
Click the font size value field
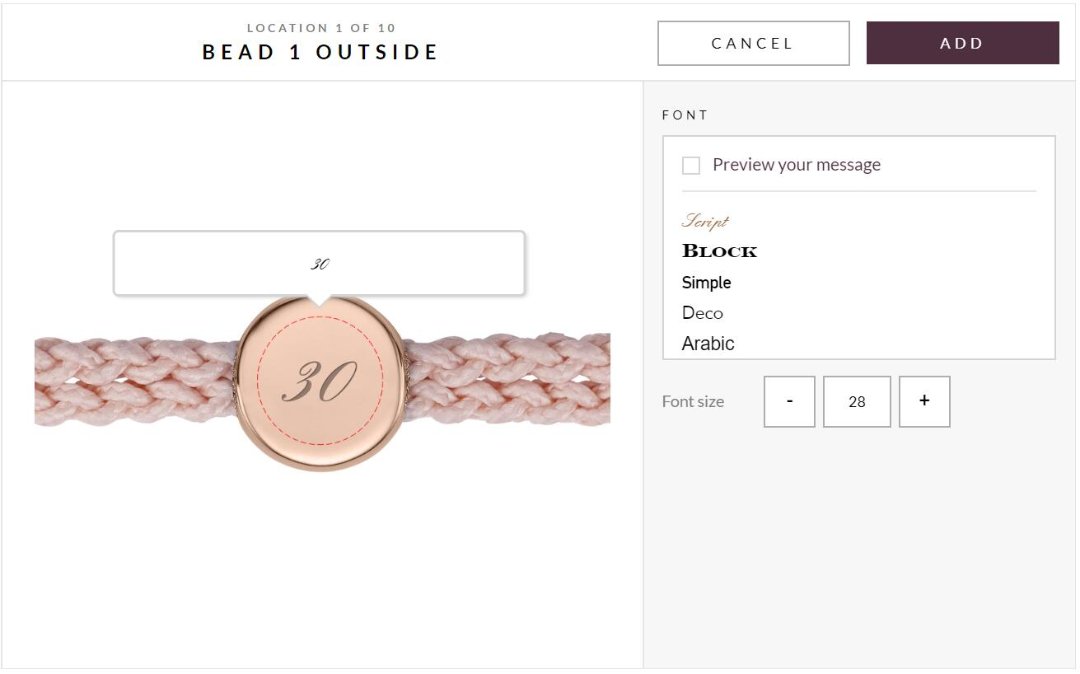click(857, 401)
